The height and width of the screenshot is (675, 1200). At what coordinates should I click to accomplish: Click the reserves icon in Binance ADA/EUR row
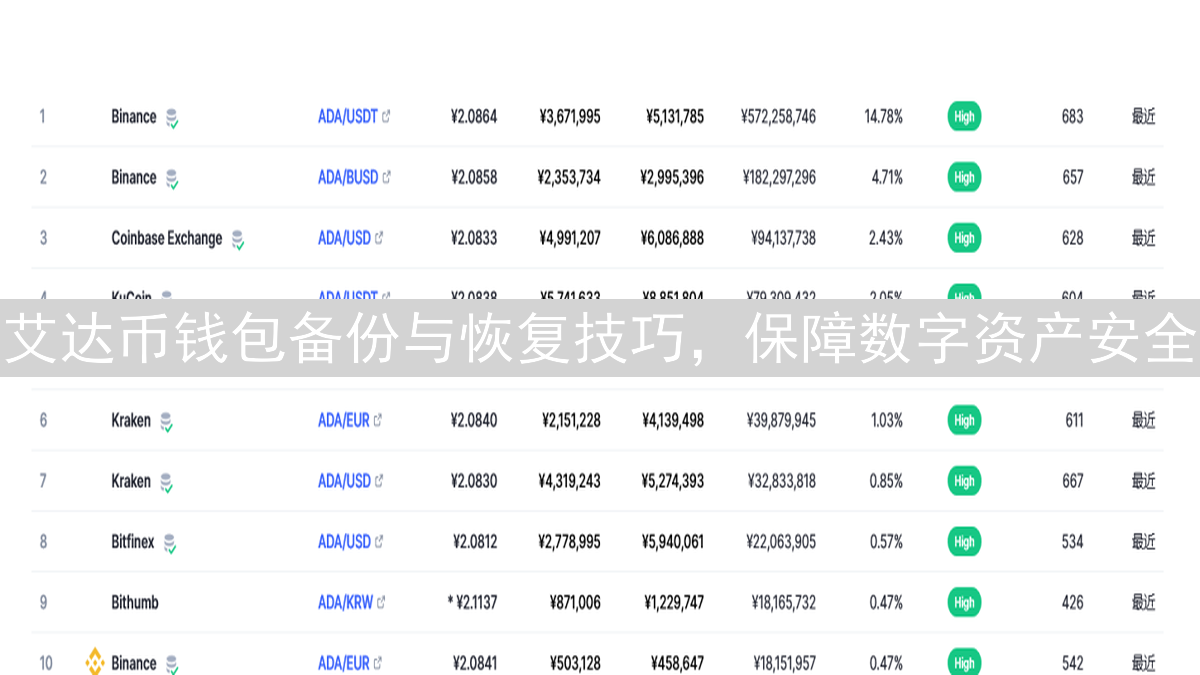(x=172, y=665)
